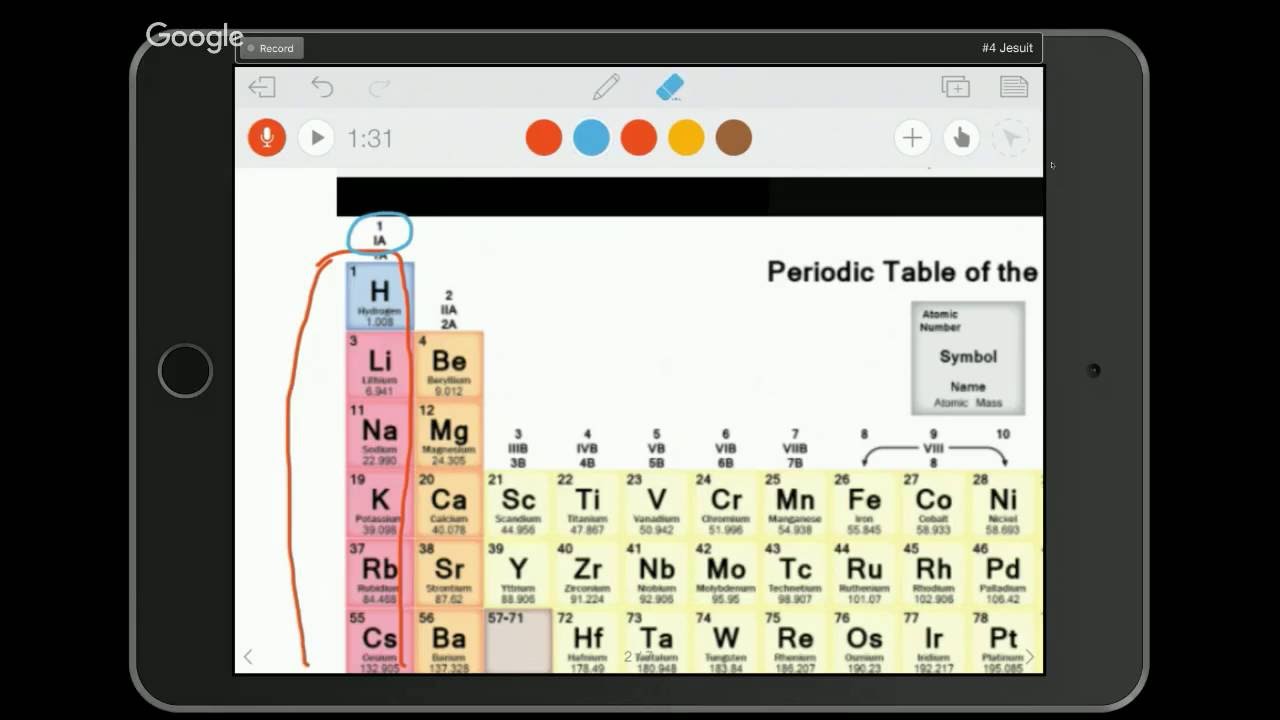
Task: Add a new slide icon
Action: pos(956,87)
